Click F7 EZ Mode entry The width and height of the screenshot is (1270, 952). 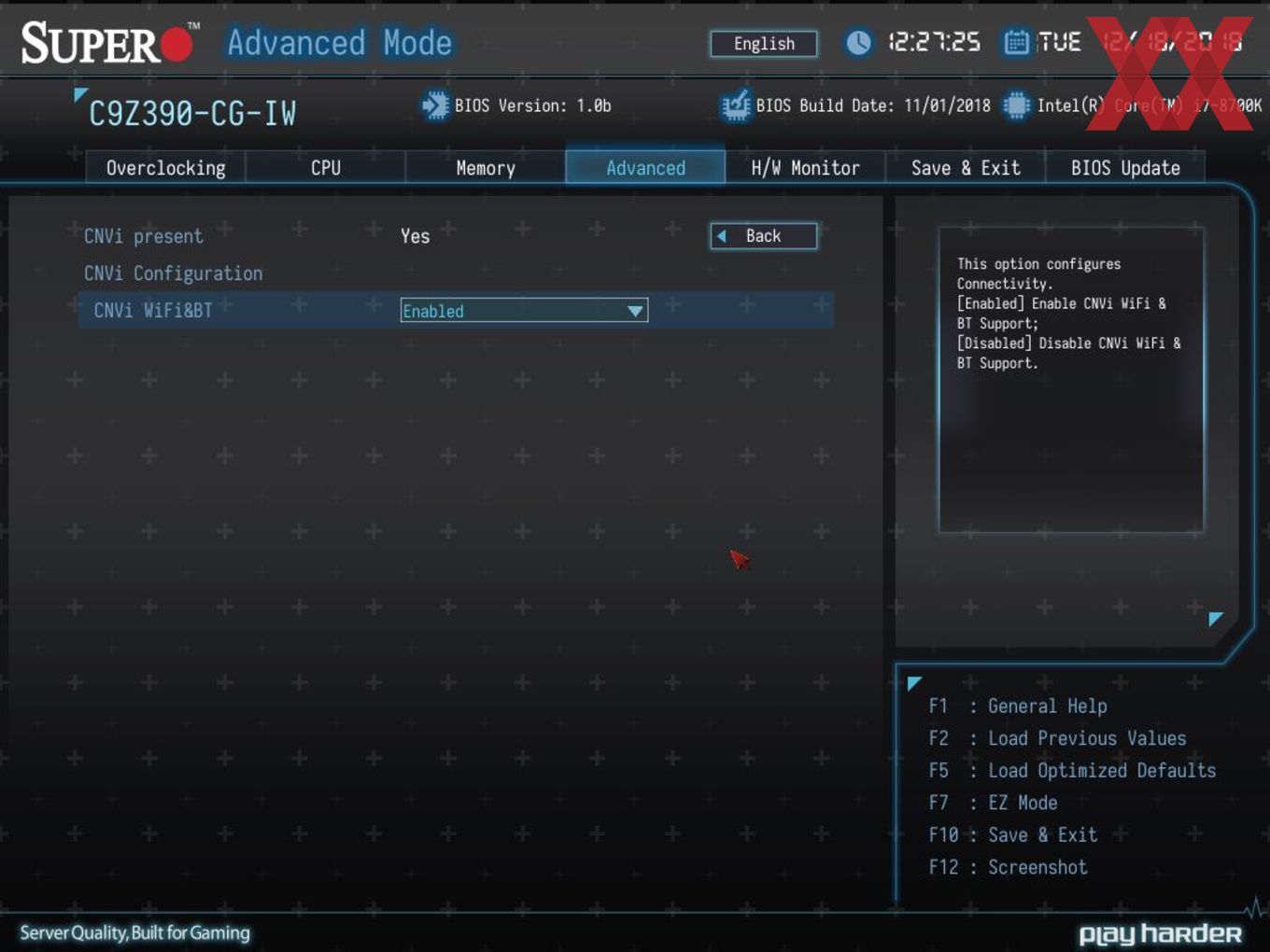(993, 803)
